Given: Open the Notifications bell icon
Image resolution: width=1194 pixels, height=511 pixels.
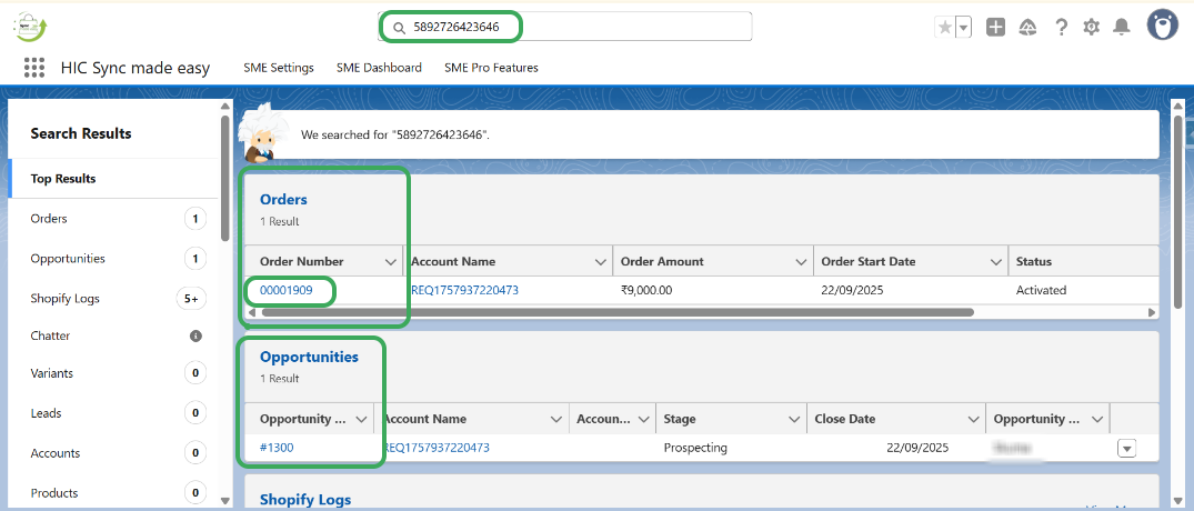Looking at the screenshot, I should point(1122,27).
